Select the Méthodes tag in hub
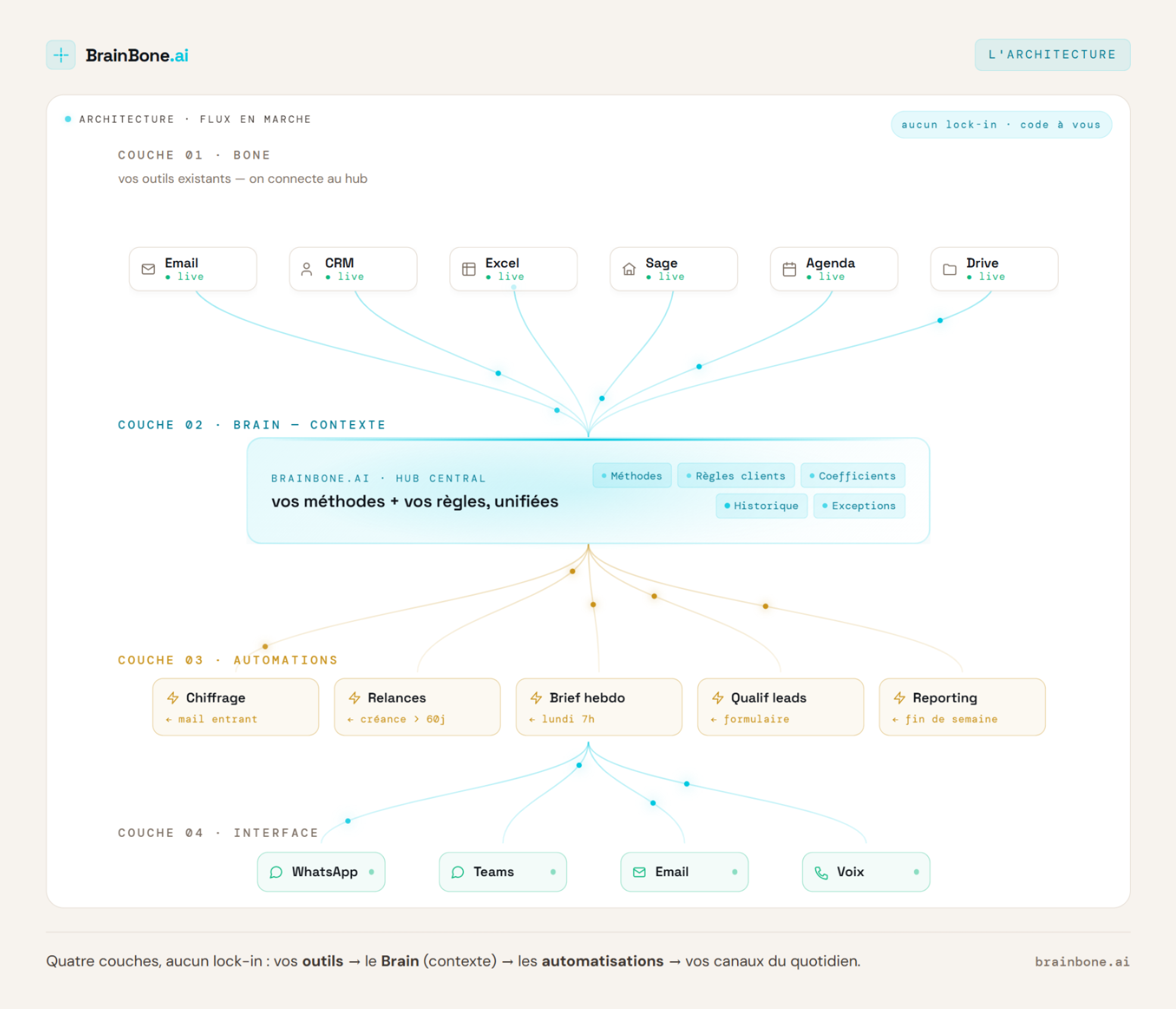Viewport: 1176px width, 1009px height. click(632, 476)
